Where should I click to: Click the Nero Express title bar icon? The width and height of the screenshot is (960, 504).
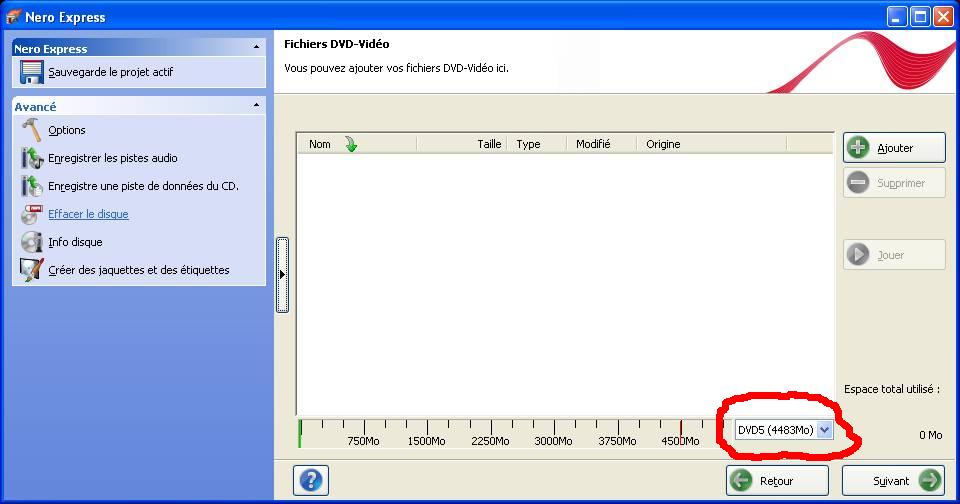(x=13, y=17)
